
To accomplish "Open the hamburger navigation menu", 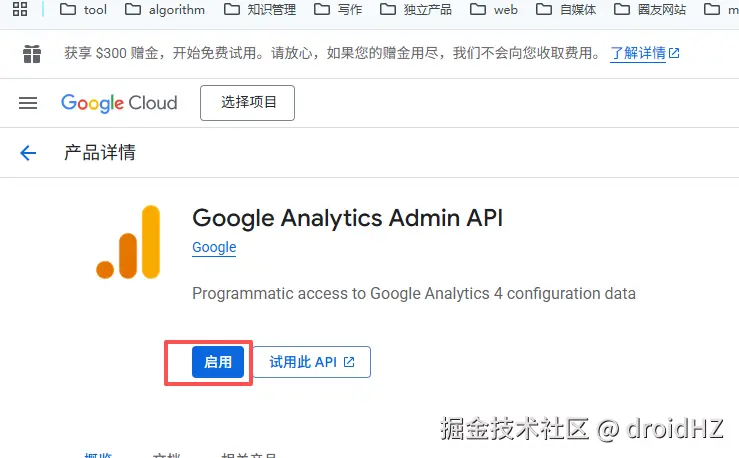I will [28, 103].
